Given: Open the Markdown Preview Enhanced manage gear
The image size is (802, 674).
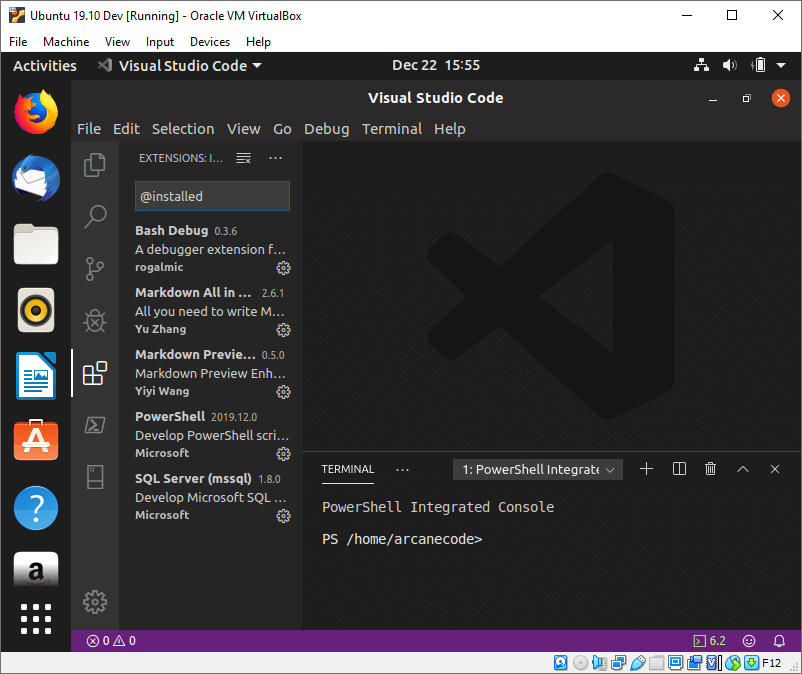Looking at the screenshot, I should [x=283, y=392].
